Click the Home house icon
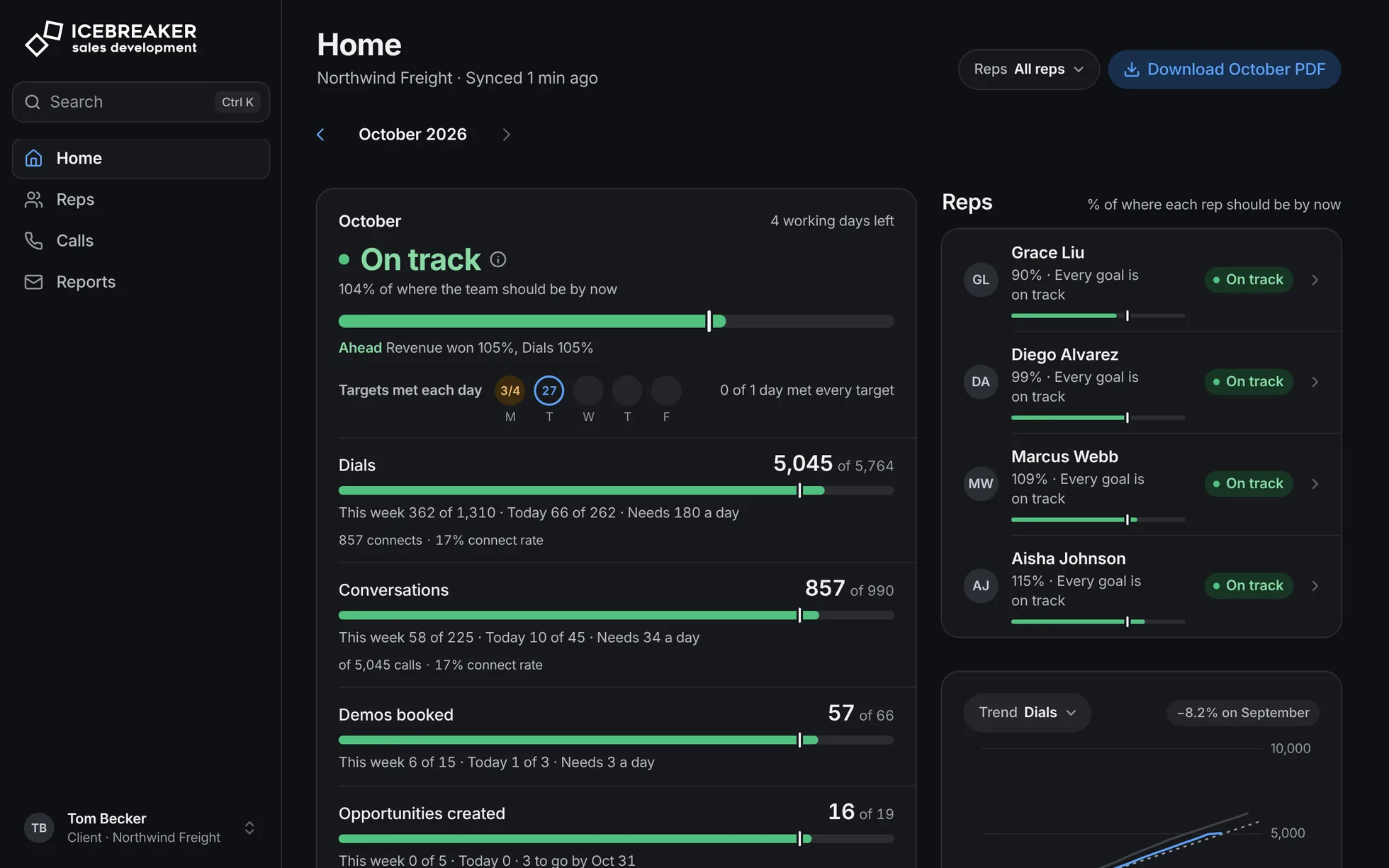 [33, 158]
